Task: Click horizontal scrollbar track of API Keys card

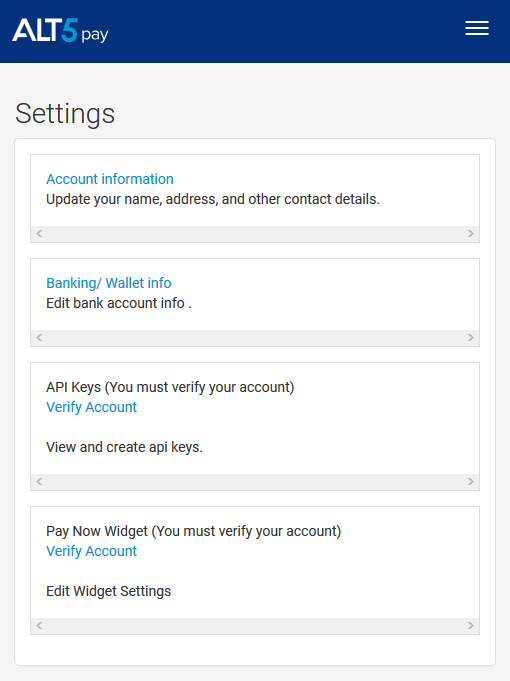Action: point(255,482)
